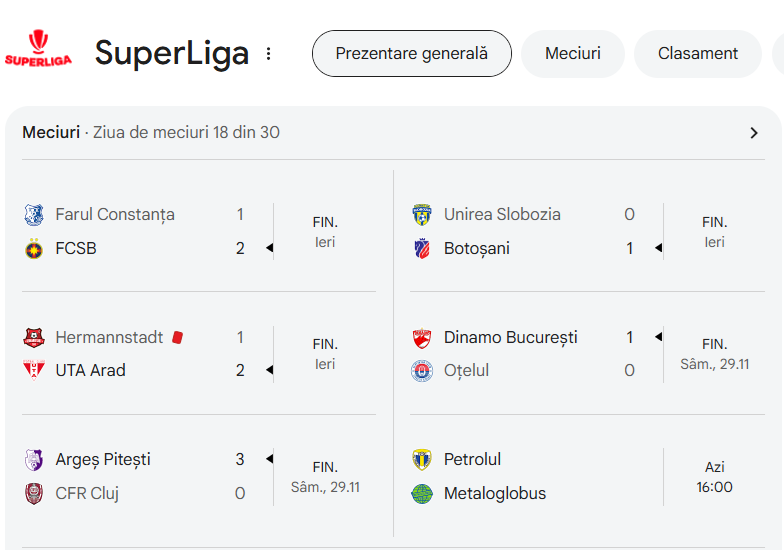
Task: Click the Oțelul team crest
Action: click(422, 371)
